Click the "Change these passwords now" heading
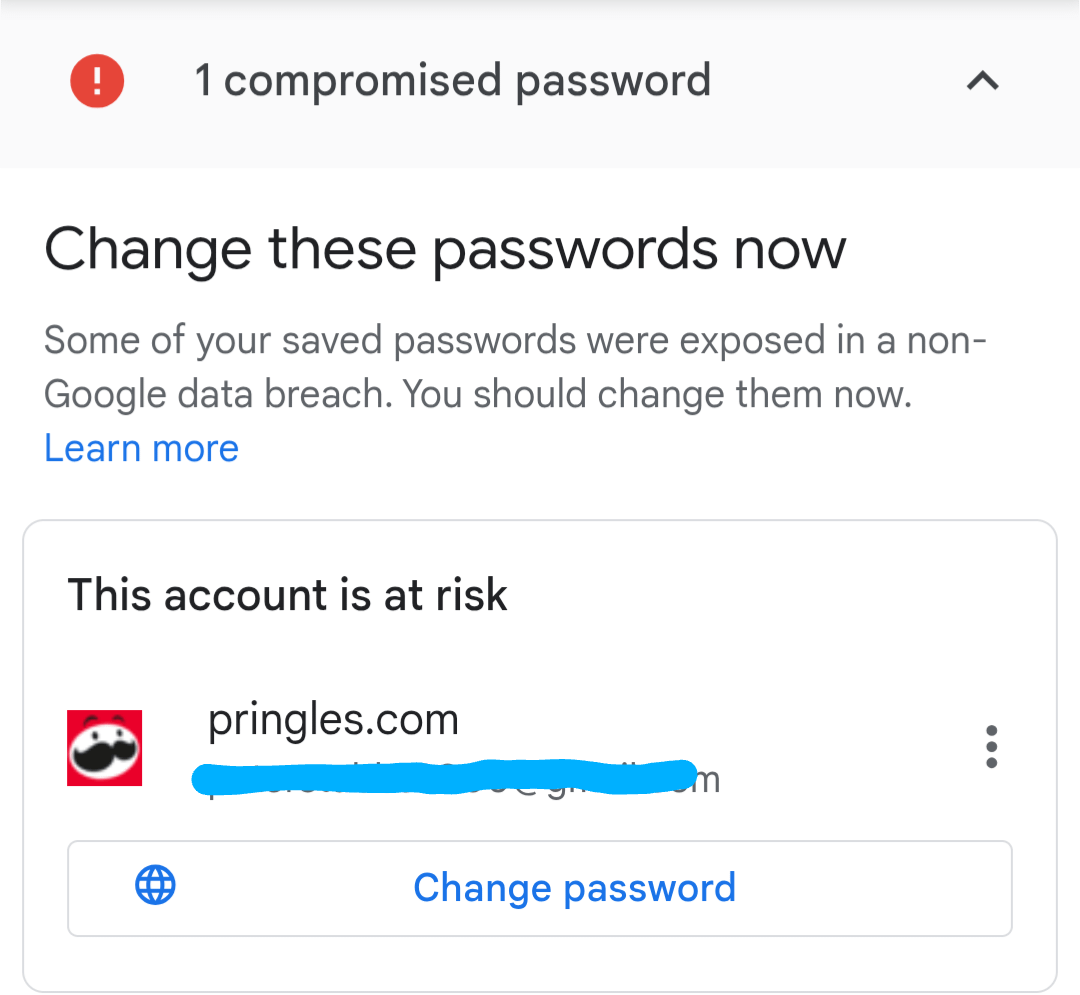The height and width of the screenshot is (995, 1080). 445,249
